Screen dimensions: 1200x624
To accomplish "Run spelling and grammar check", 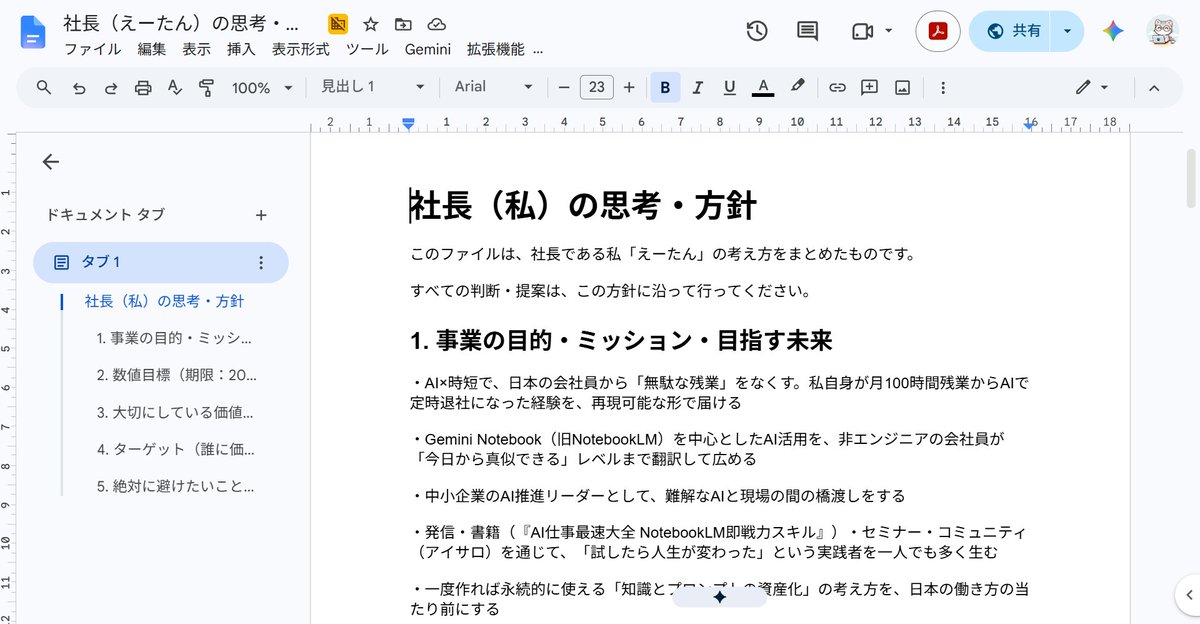I will 175,87.
